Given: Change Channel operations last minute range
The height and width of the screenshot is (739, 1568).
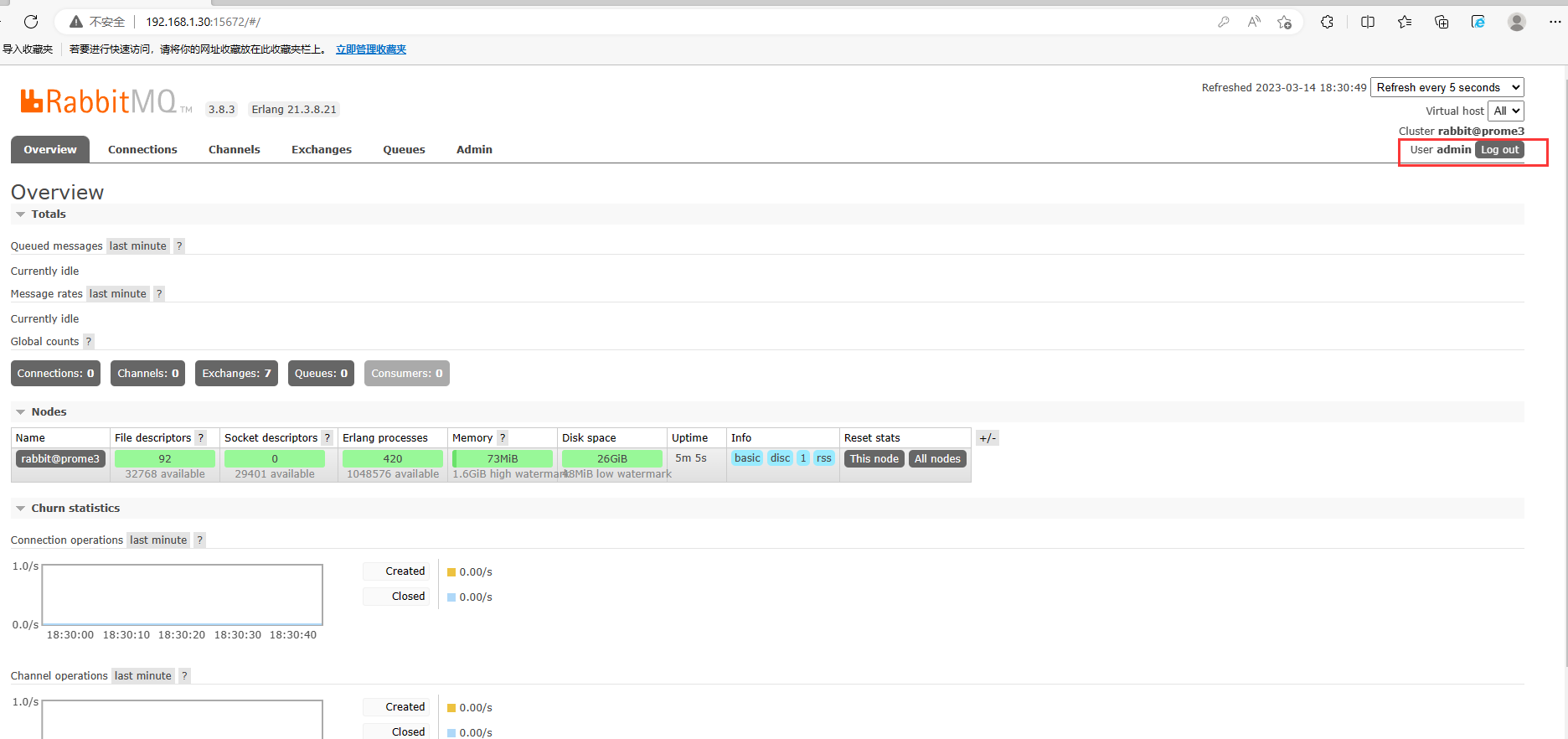Looking at the screenshot, I should [142, 675].
